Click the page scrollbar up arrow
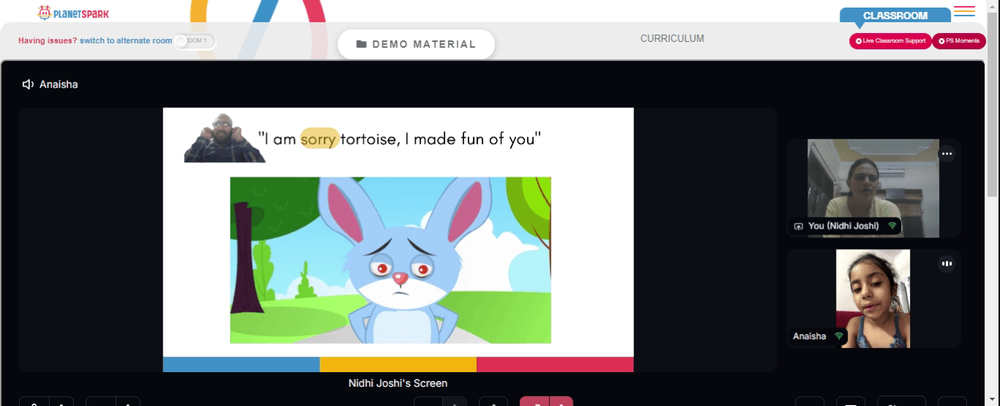Image resolution: width=1000 pixels, height=406 pixels. click(x=994, y=5)
